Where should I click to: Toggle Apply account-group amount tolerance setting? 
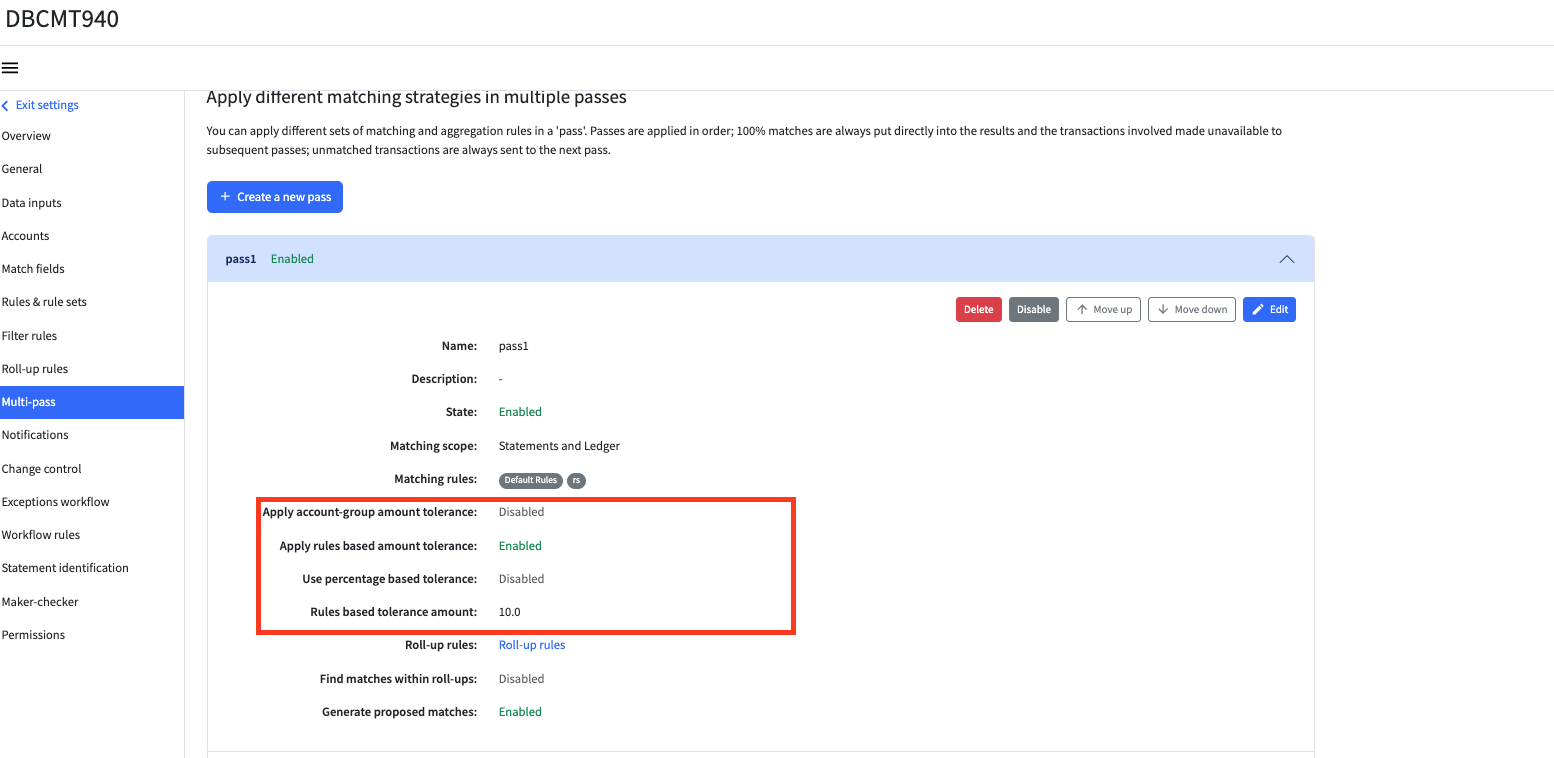click(x=521, y=511)
